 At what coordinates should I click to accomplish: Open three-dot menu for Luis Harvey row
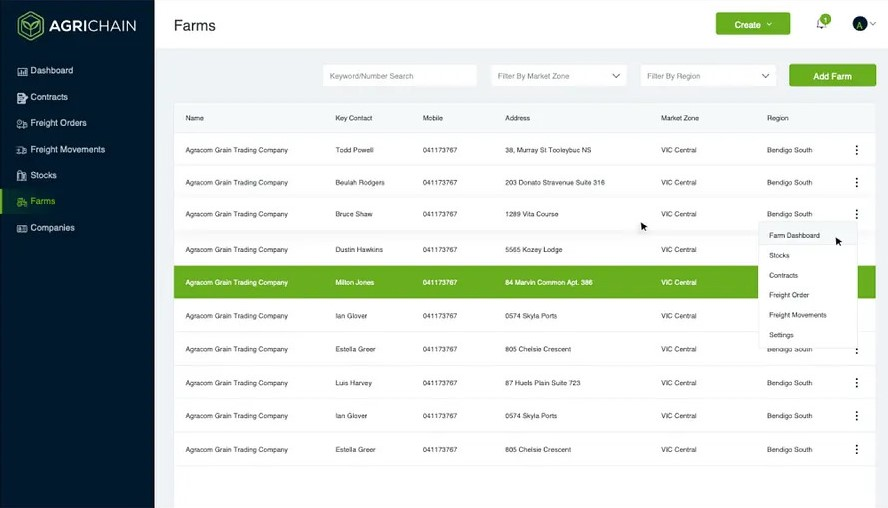(x=856, y=383)
